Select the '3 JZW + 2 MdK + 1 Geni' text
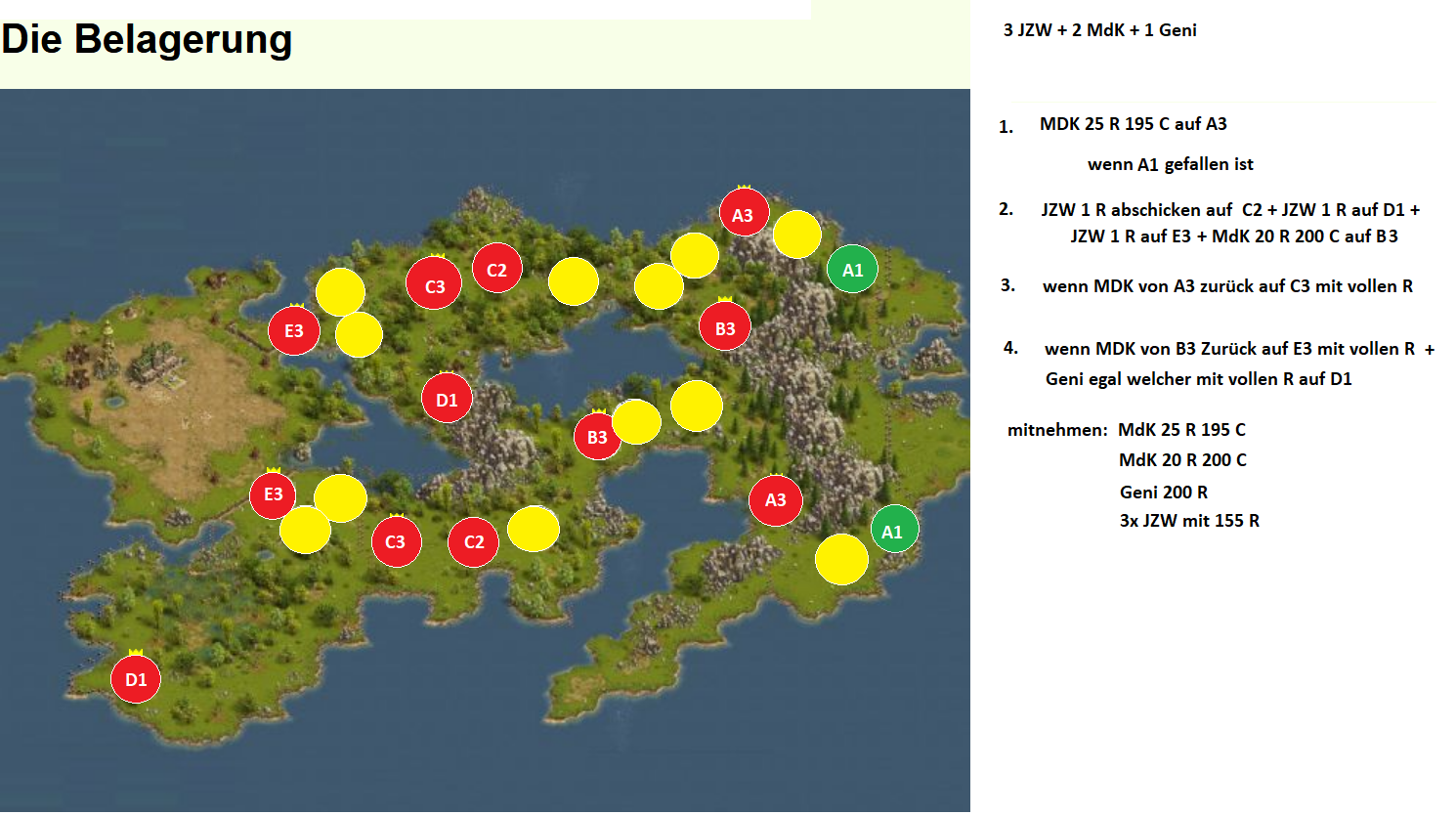 point(1099,30)
